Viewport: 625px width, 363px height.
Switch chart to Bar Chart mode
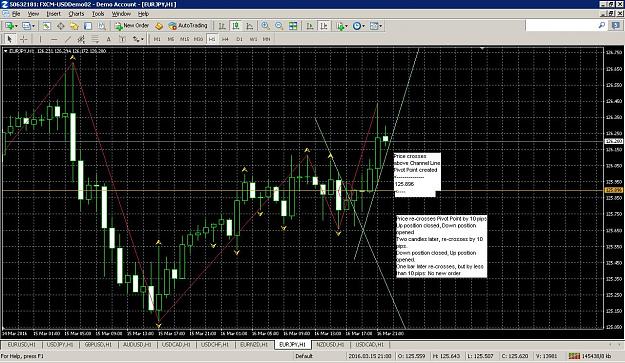(222, 26)
